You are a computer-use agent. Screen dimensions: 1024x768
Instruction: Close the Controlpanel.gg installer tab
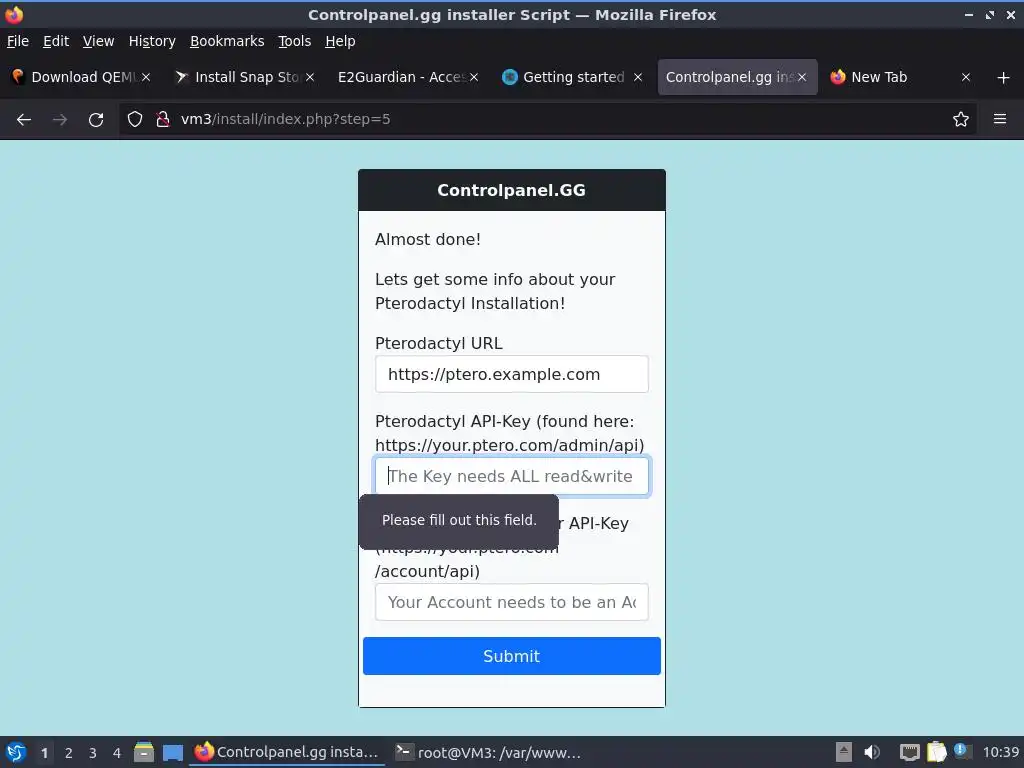[x=802, y=77]
